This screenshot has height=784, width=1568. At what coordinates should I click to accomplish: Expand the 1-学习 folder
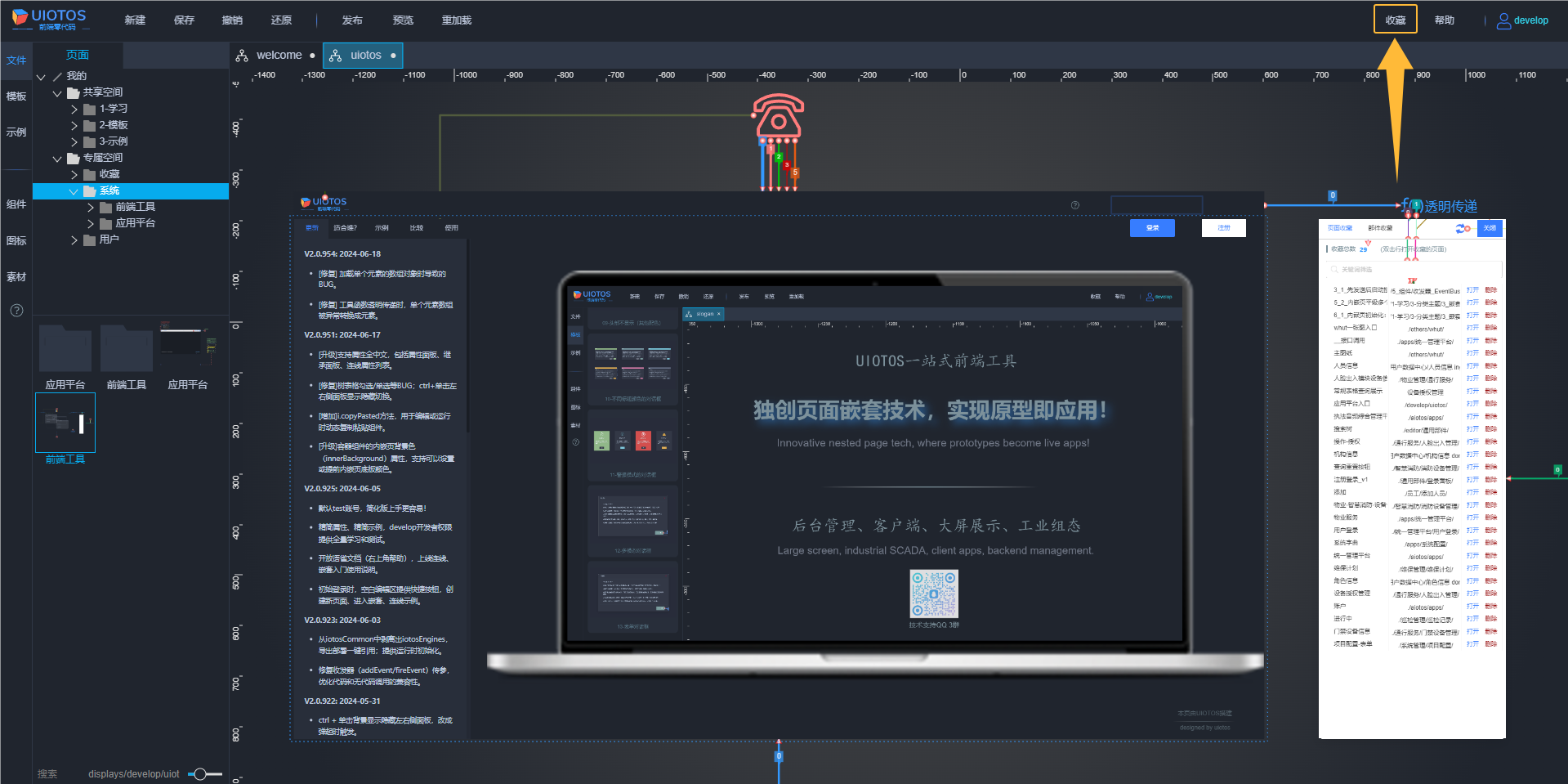point(74,109)
